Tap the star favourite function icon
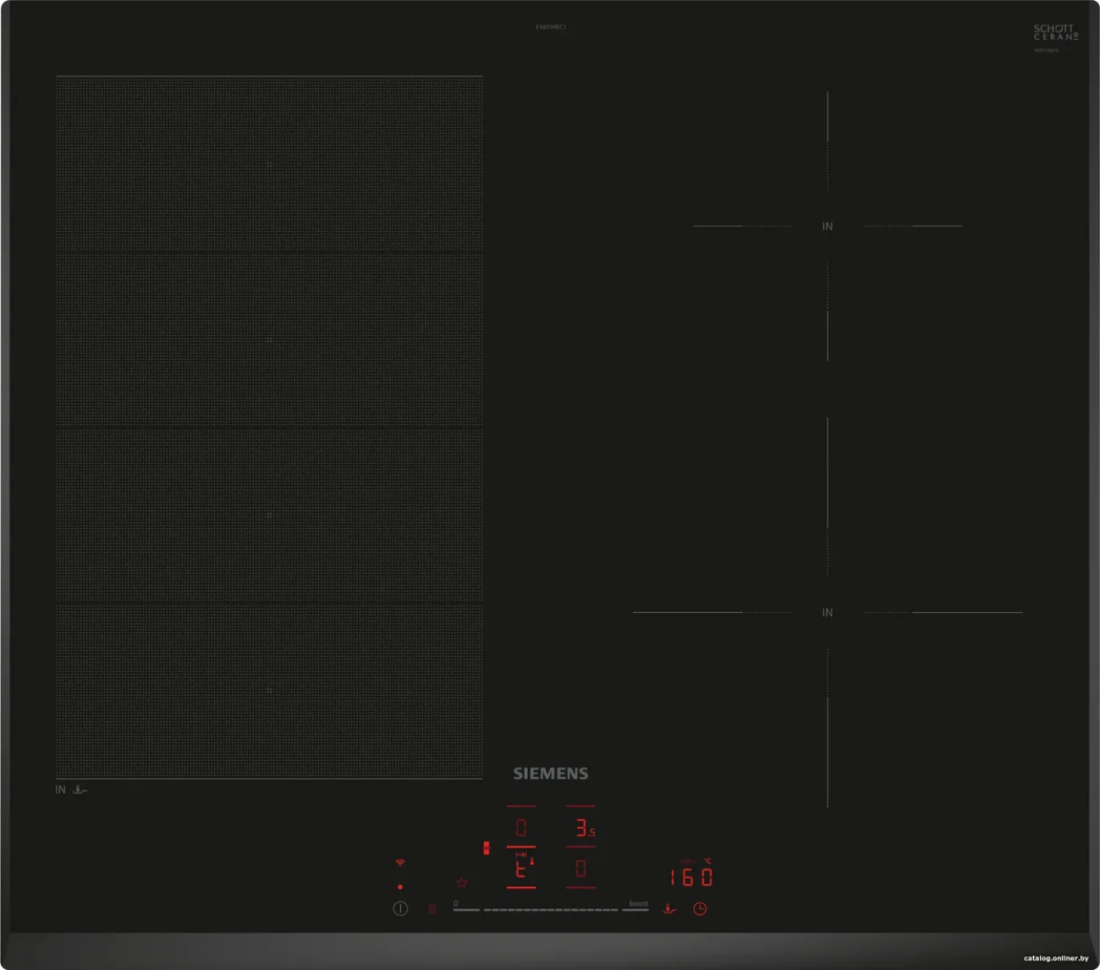This screenshot has width=1100, height=970. coord(462,882)
